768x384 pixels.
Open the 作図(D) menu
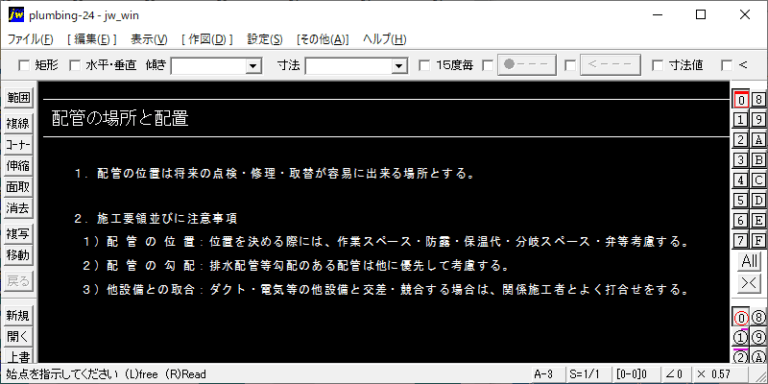[x=207, y=40]
